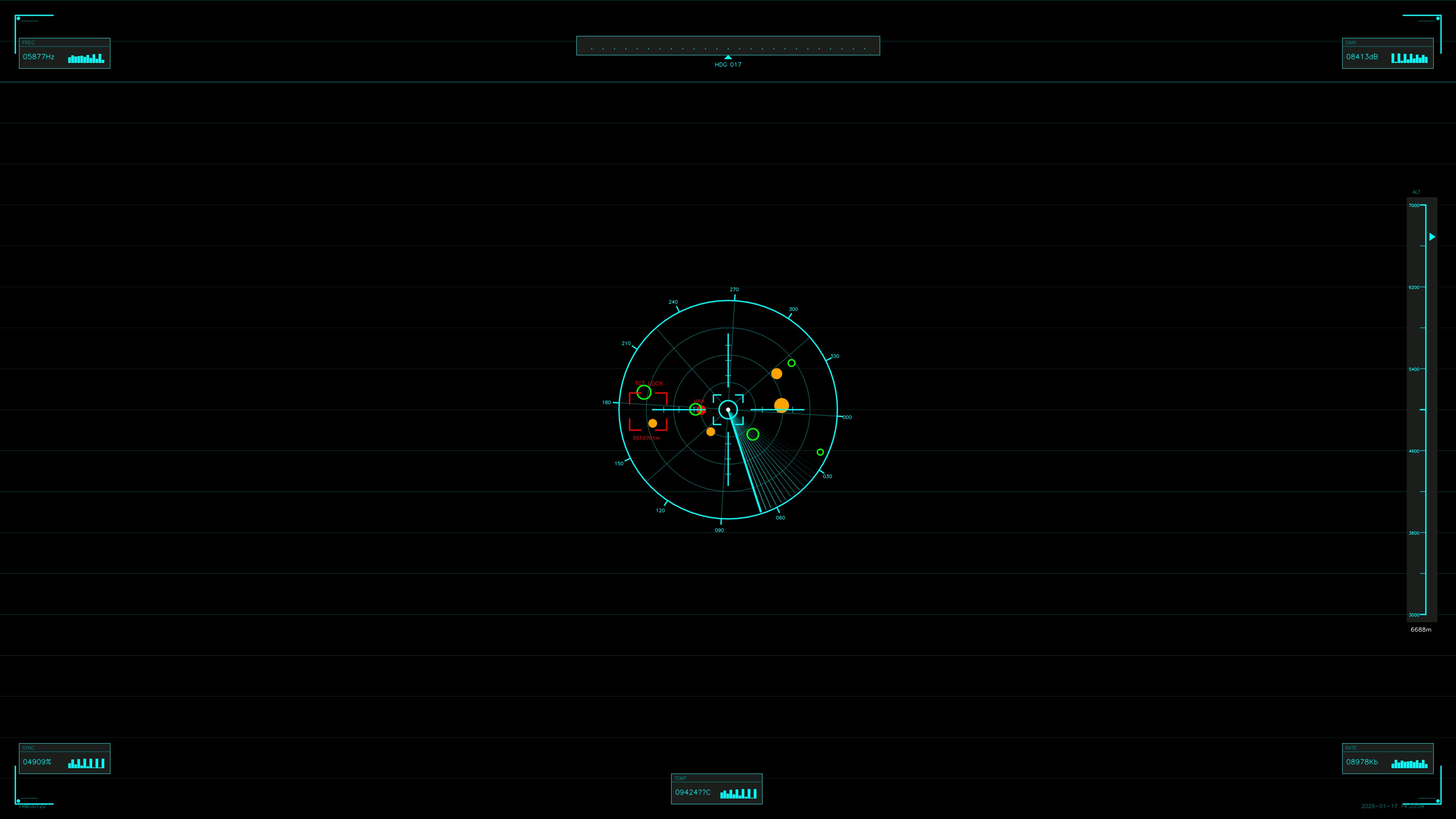Select the HDG 017 heading indicator
Screen dimensions: 1456x819
click(728, 64)
